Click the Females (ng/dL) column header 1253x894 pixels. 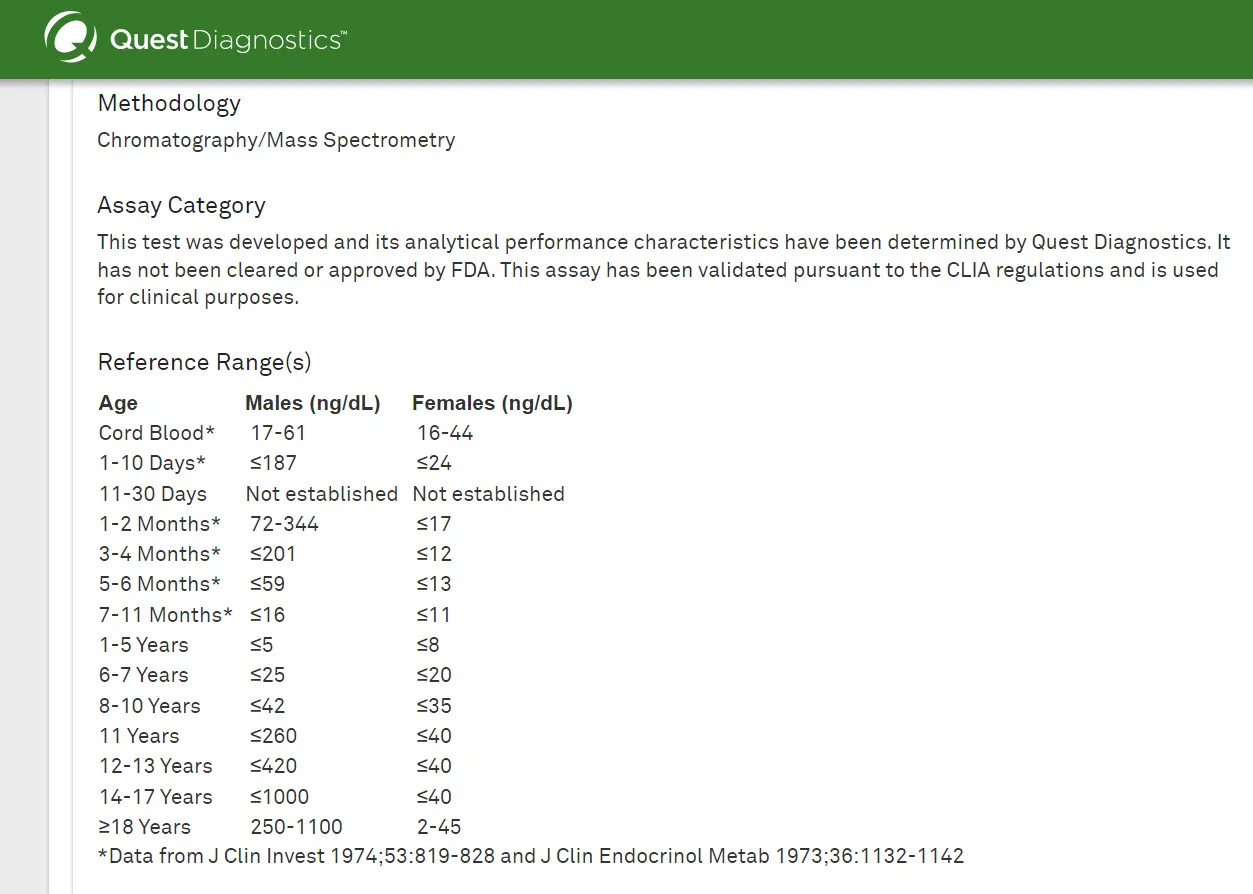pyautogui.click(x=492, y=403)
